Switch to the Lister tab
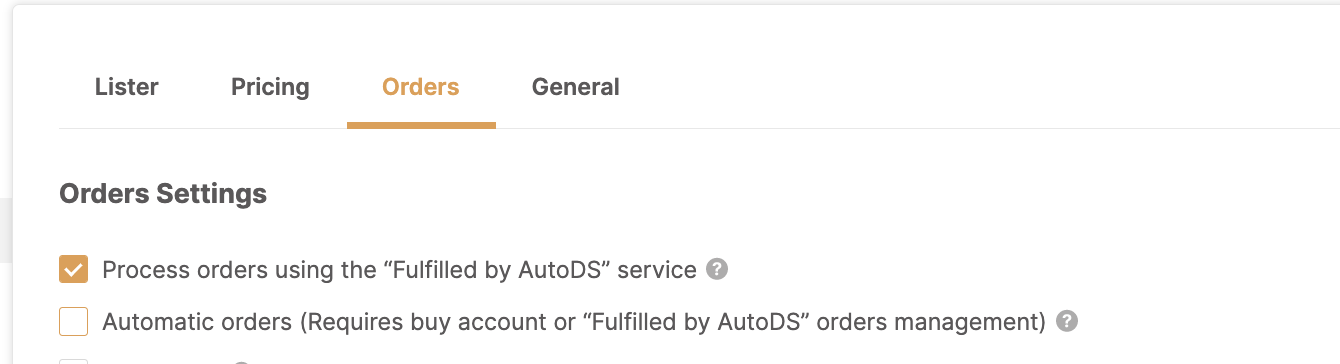The image size is (1340, 364). [x=127, y=87]
